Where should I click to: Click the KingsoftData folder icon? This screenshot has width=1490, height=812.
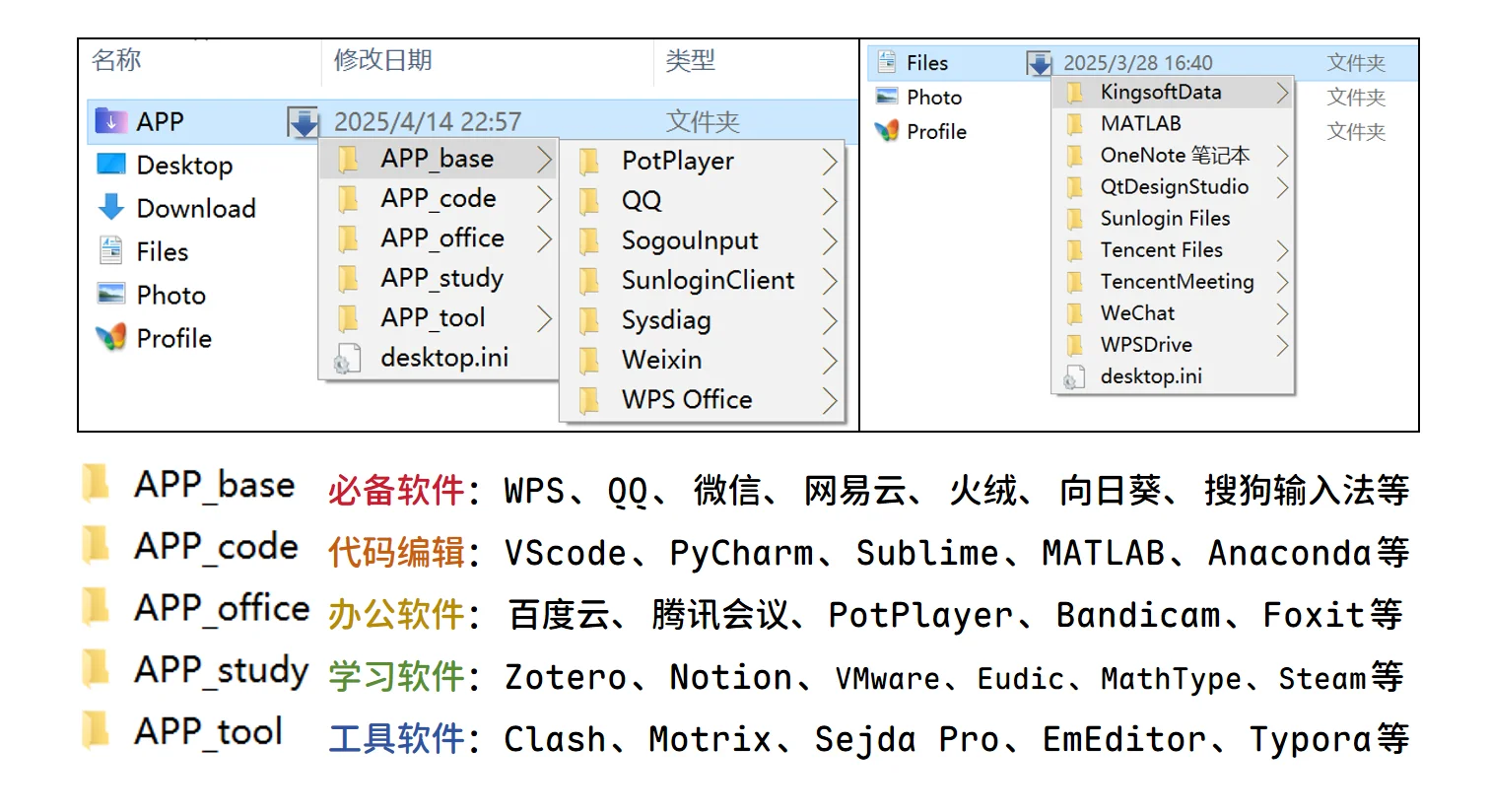tap(1075, 93)
